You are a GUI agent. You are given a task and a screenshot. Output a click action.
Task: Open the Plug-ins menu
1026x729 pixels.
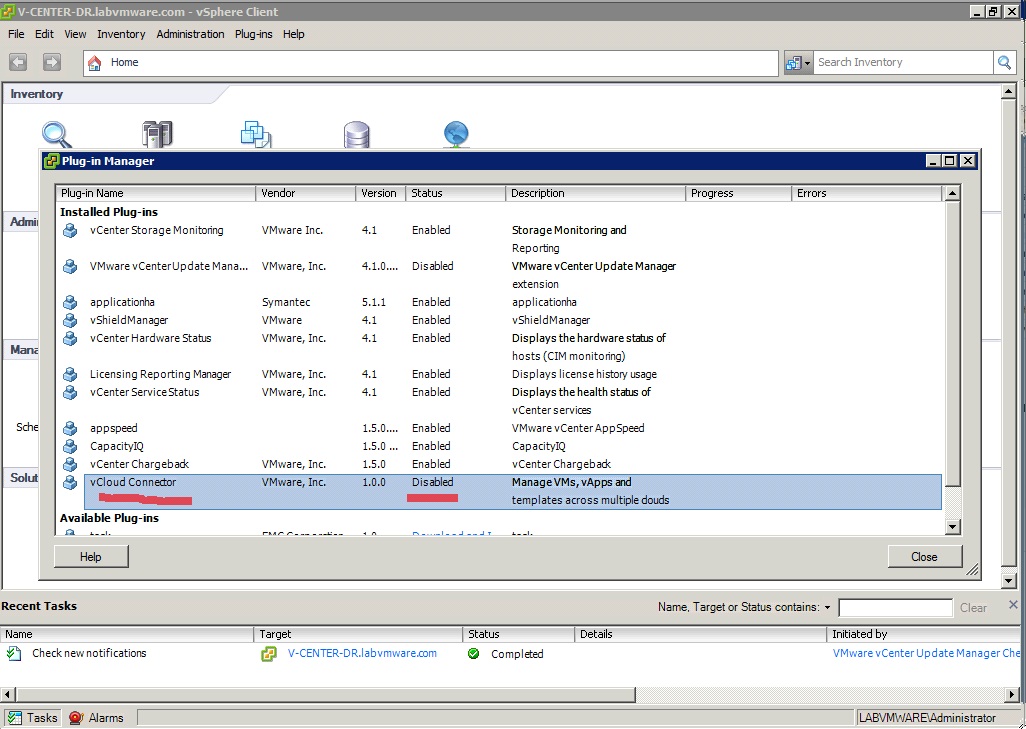pos(253,34)
